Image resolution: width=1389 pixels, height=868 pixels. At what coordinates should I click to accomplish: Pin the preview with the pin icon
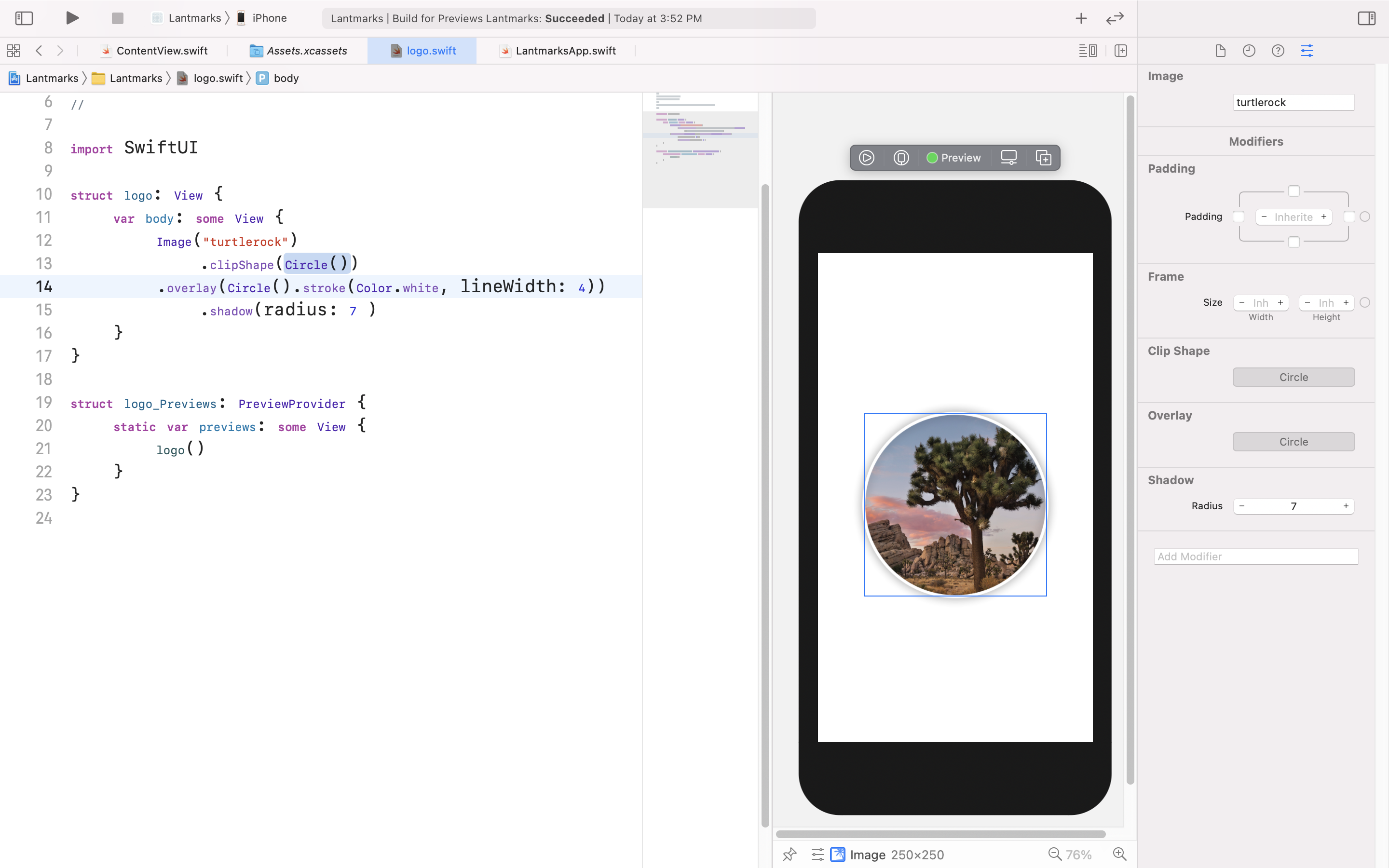coord(790,854)
